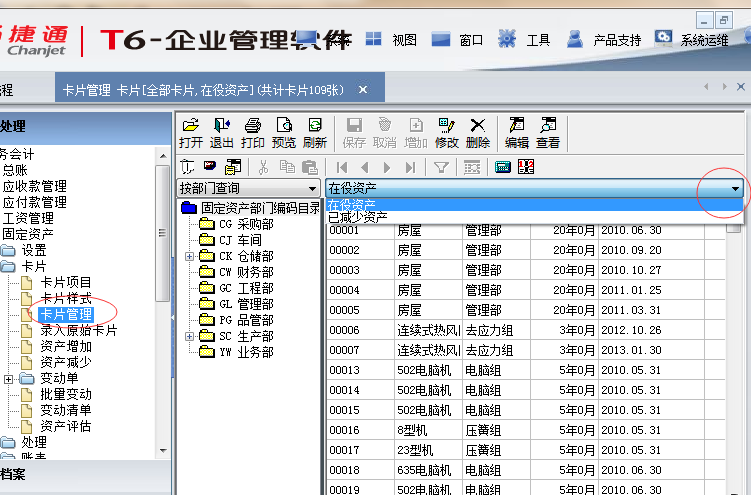
Task: Click the 打开 (Open) toolbar icon
Action: 190,131
